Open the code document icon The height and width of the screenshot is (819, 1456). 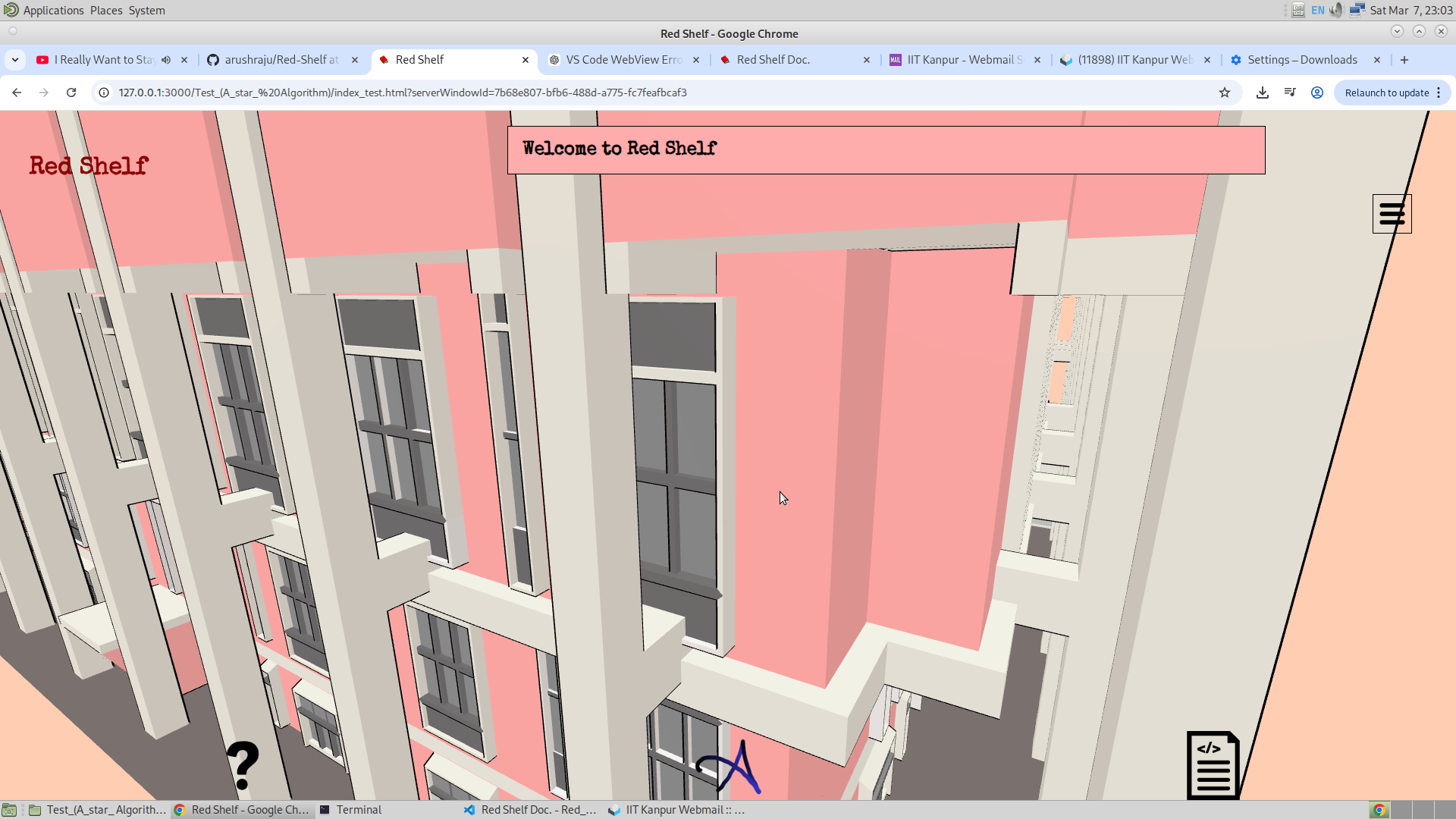pyautogui.click(x=1213, y=764)
